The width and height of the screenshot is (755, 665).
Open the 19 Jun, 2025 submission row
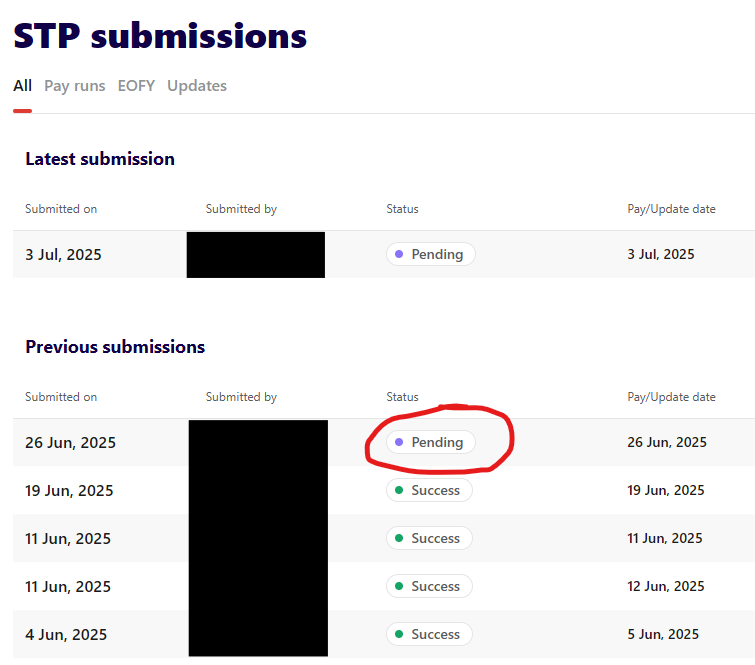tap(384, 490)
